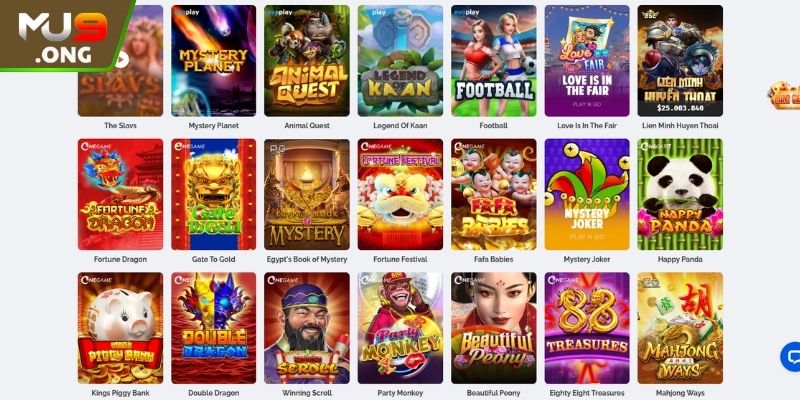Screen dimensions: 800x400
Task: Open the mini game floating icon
Action: [784, 95]
